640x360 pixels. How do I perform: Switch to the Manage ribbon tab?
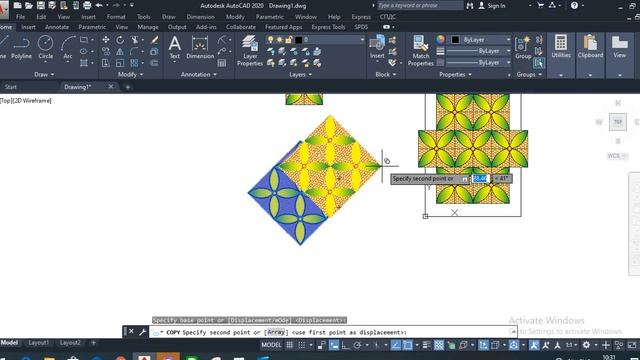148,27
